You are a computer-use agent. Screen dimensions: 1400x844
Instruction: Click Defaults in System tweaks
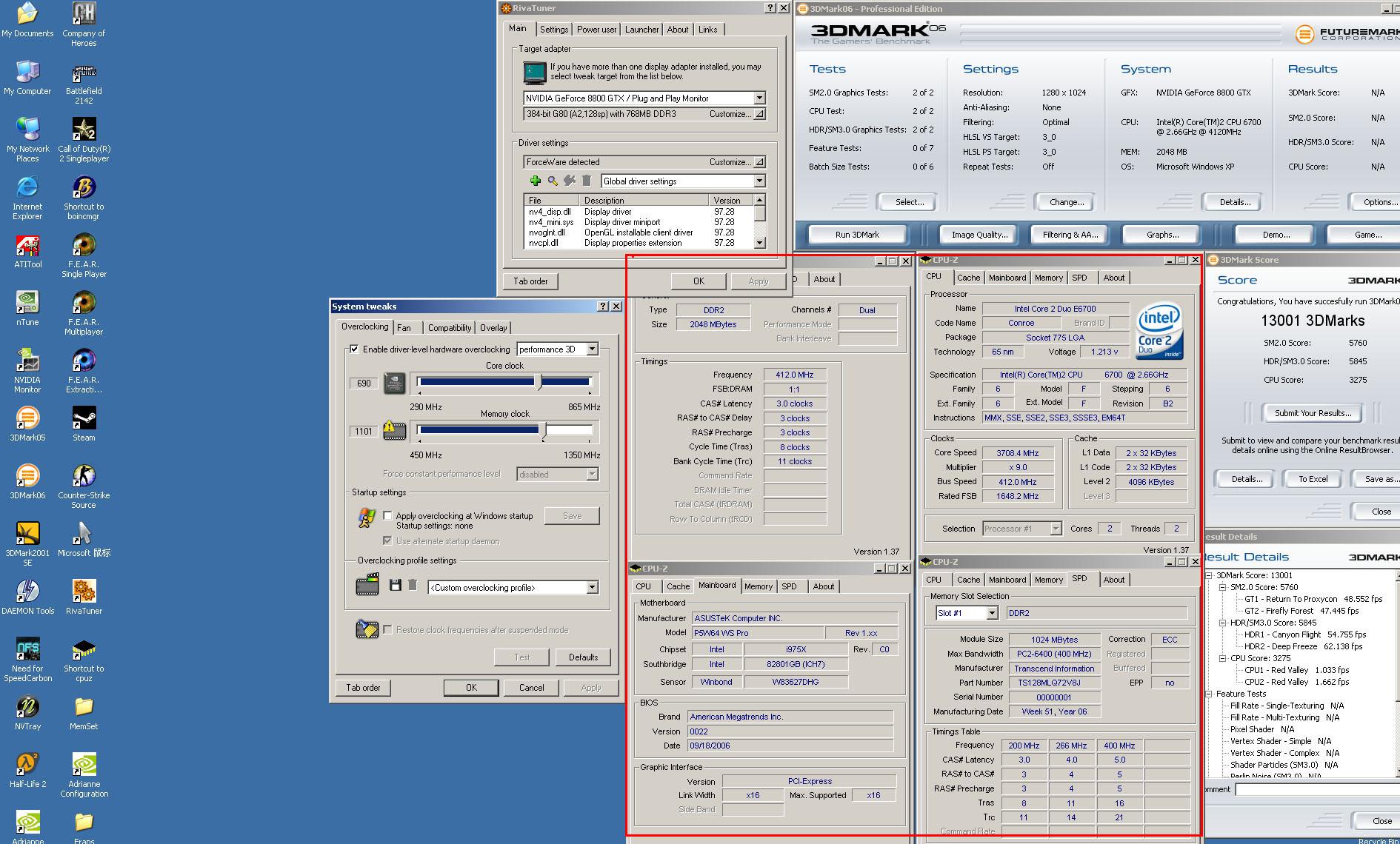coord(583,657)
